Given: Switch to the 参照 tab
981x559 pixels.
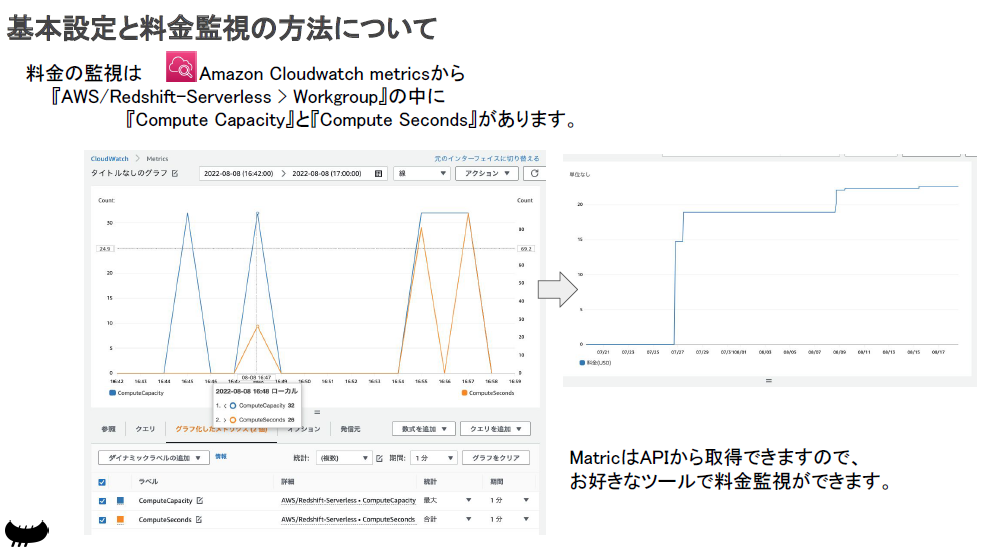Looking at the screenshot, I should pos(108,429).
